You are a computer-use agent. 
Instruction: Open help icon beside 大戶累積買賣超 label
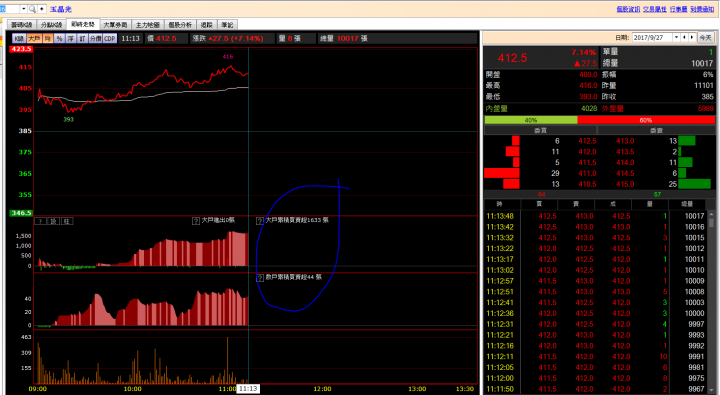[x=259, y=221]
